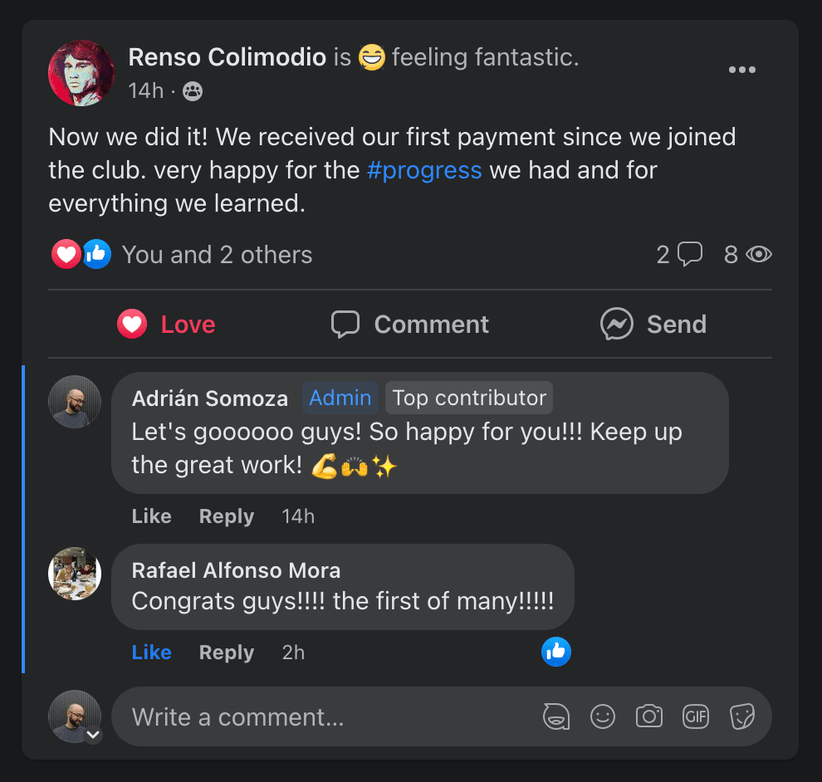Open the GIF picker in comment box
Viewport: 822px width, 782px height.
[695, 716]
